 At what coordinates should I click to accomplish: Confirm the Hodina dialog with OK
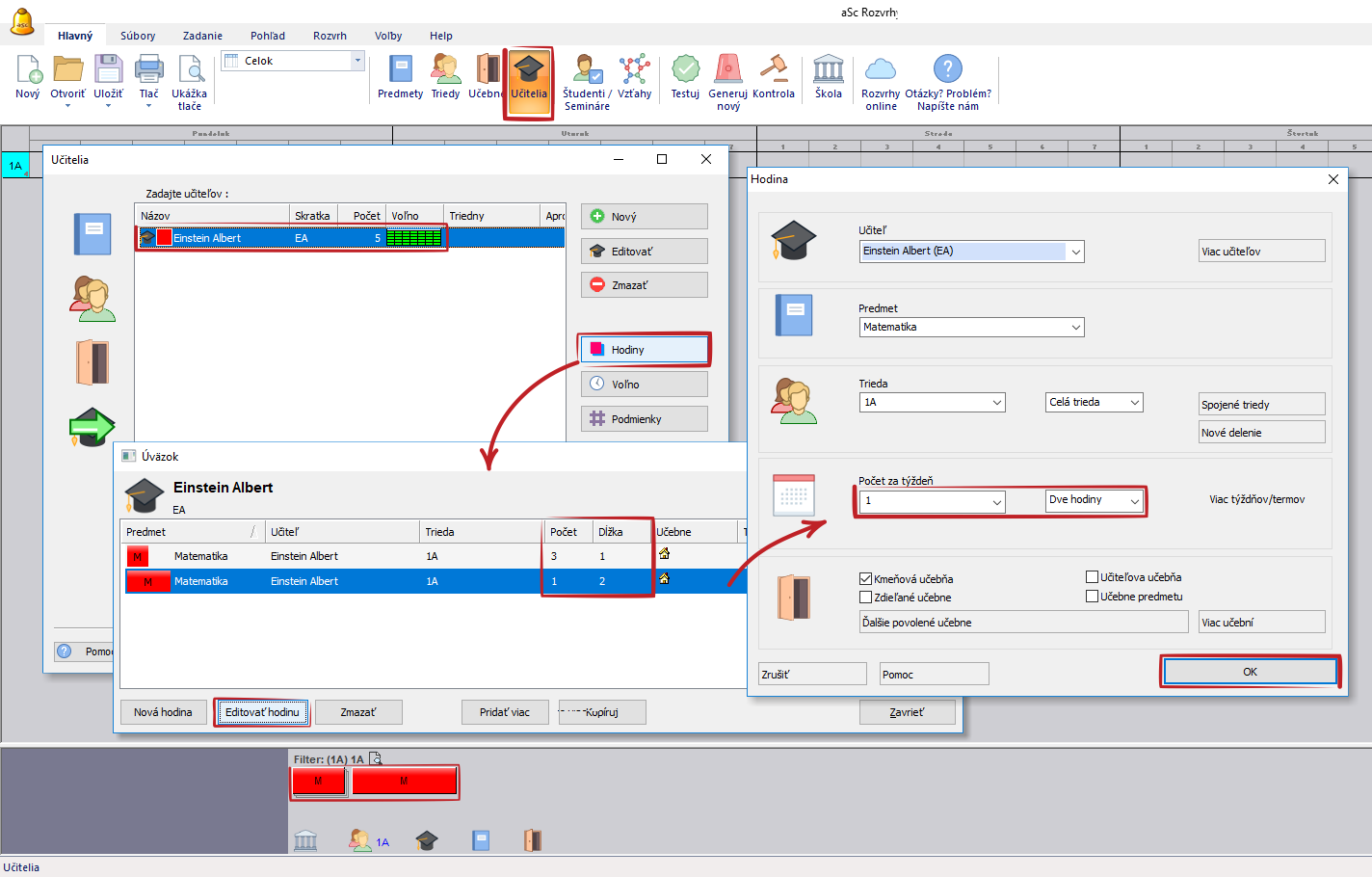[1250, 672]
